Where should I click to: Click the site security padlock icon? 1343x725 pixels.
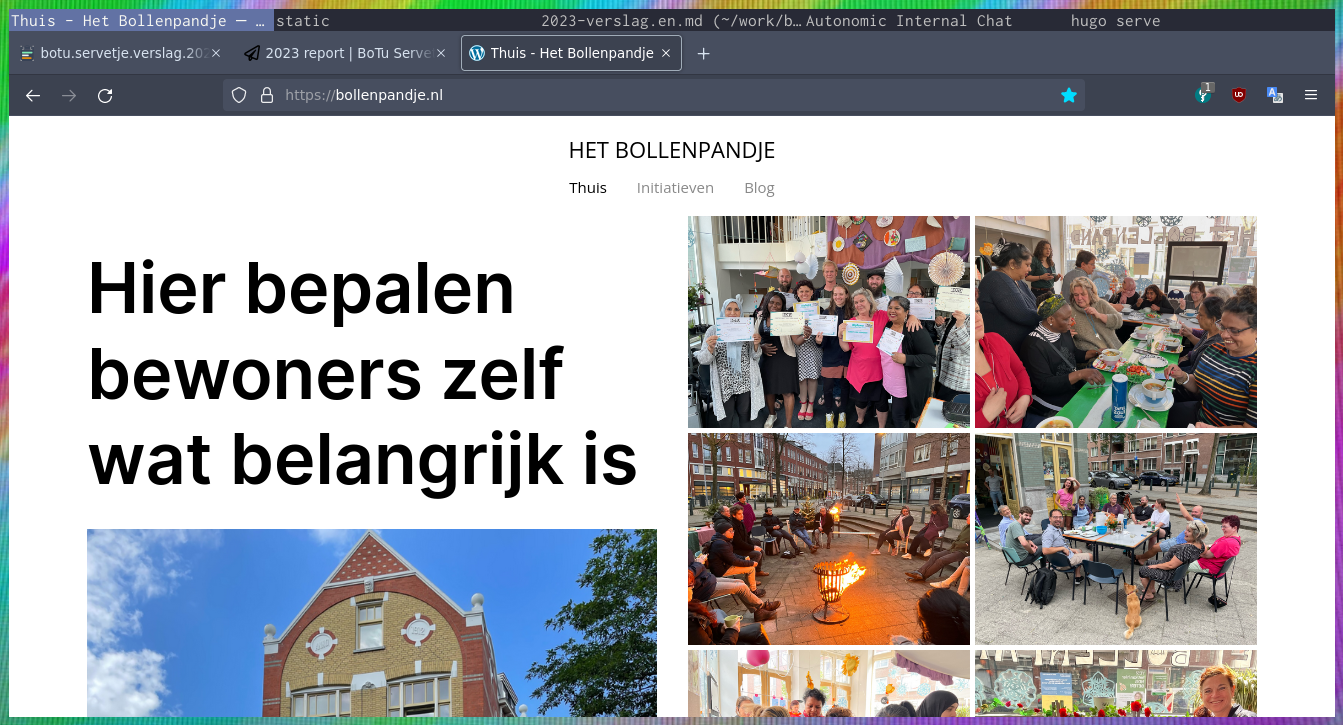pos(266,96)
